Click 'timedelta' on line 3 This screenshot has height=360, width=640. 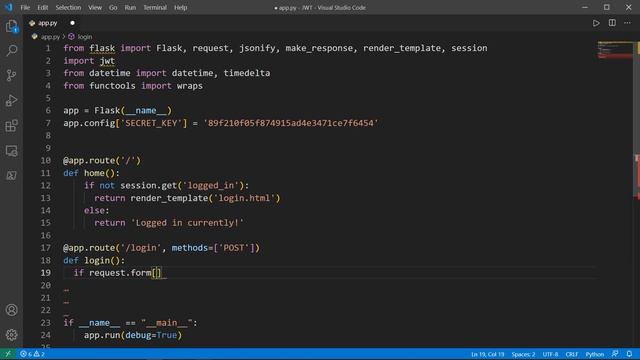[x=247, y=73]
